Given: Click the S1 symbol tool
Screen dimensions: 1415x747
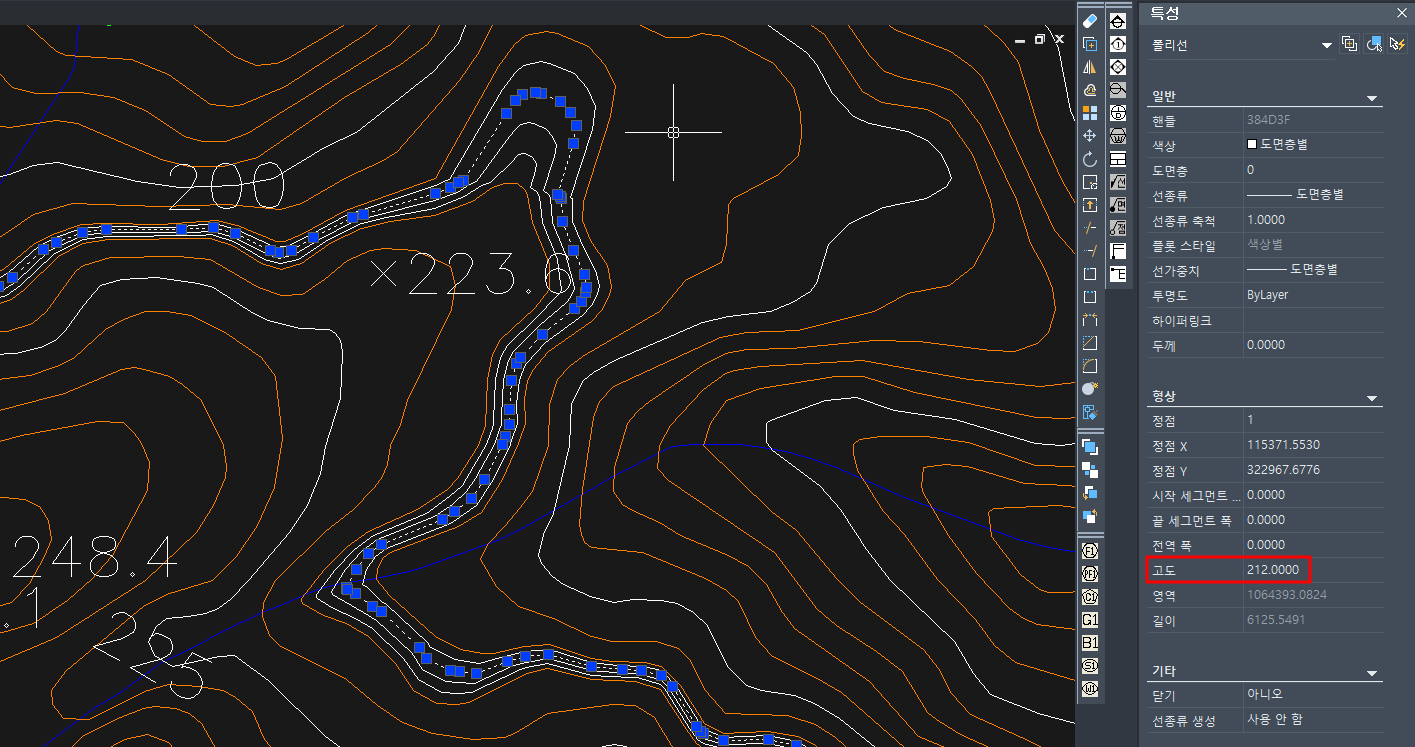Looking at the screenshot, I should coord(1090,666).
